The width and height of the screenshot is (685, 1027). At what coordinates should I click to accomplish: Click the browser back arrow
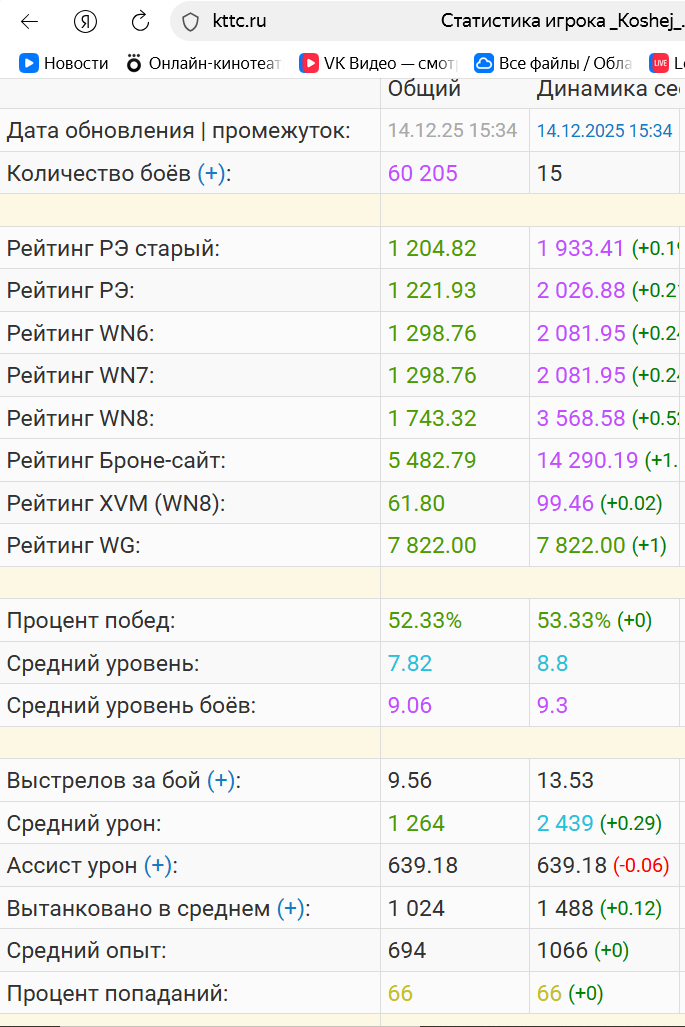tap(30, 21)
